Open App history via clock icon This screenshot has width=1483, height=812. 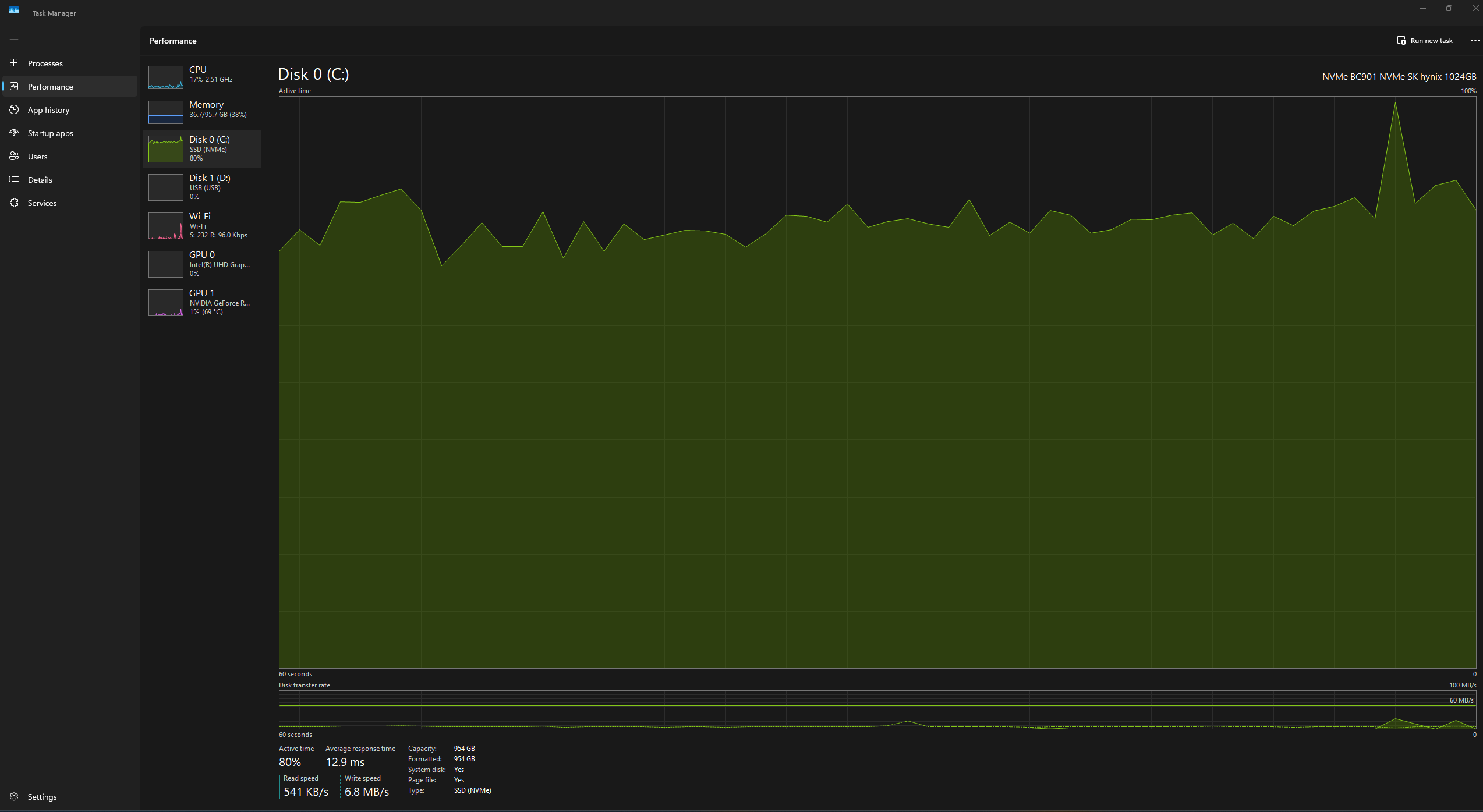(14, 109)
